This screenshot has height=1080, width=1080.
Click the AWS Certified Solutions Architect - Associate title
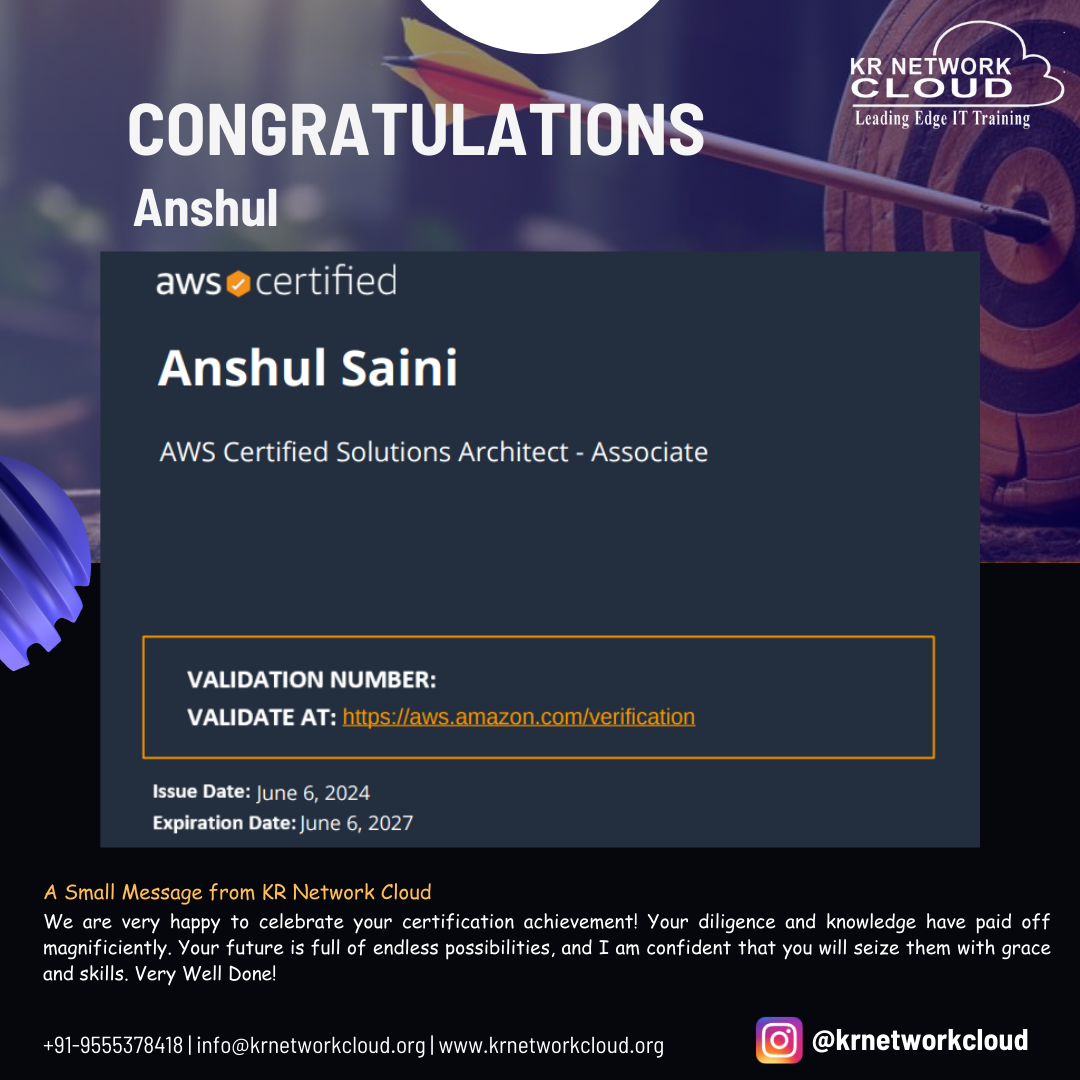tap(433, 452)
